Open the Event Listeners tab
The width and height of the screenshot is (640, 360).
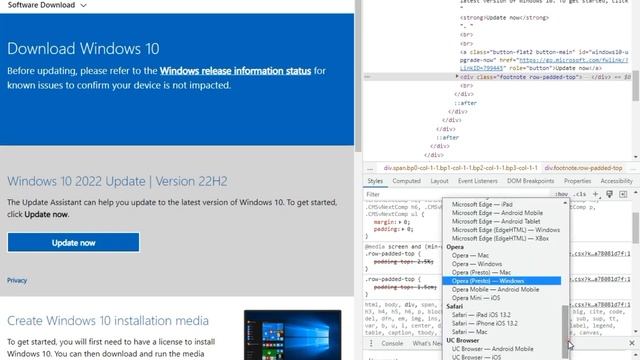pos(478,181)
